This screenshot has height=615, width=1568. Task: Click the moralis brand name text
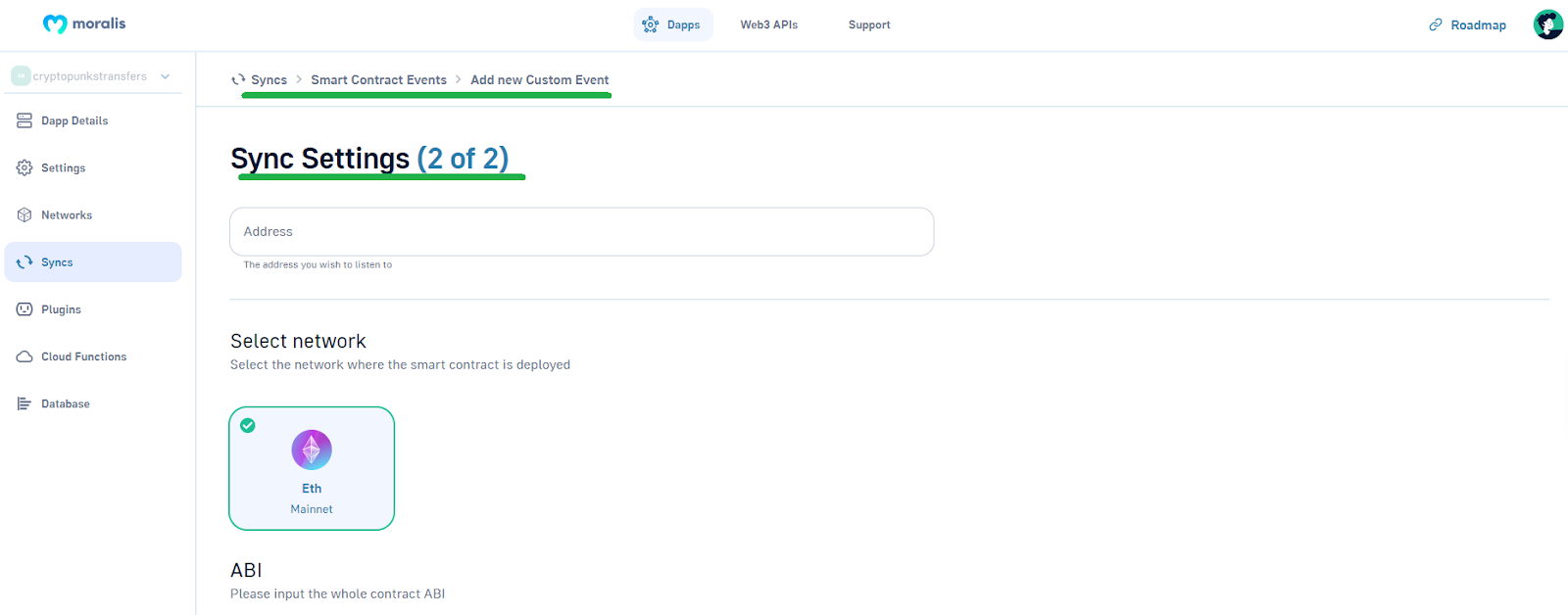click(99, 24)
